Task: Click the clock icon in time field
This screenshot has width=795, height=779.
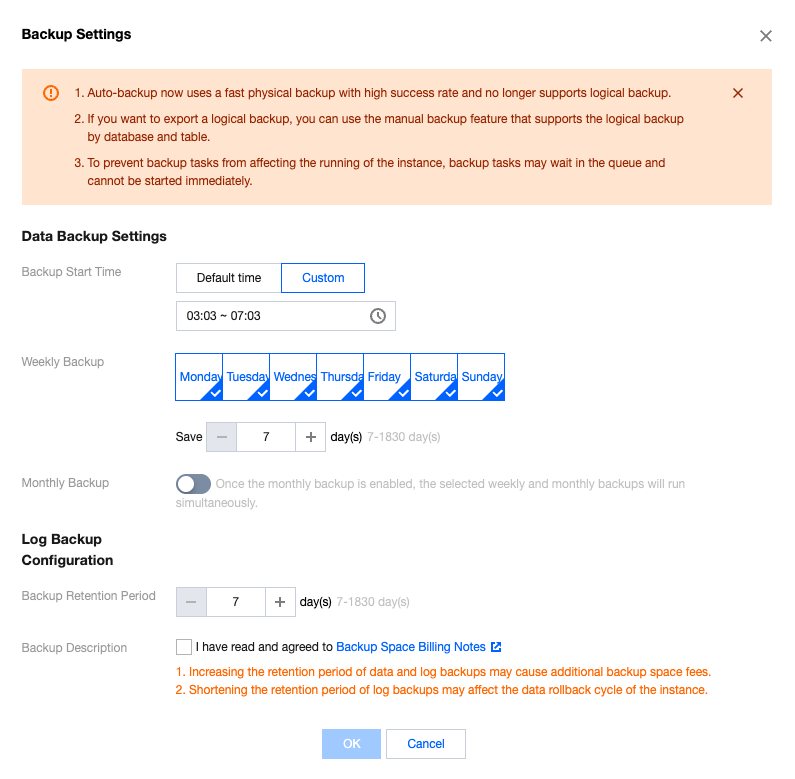Action: (378, 316)
